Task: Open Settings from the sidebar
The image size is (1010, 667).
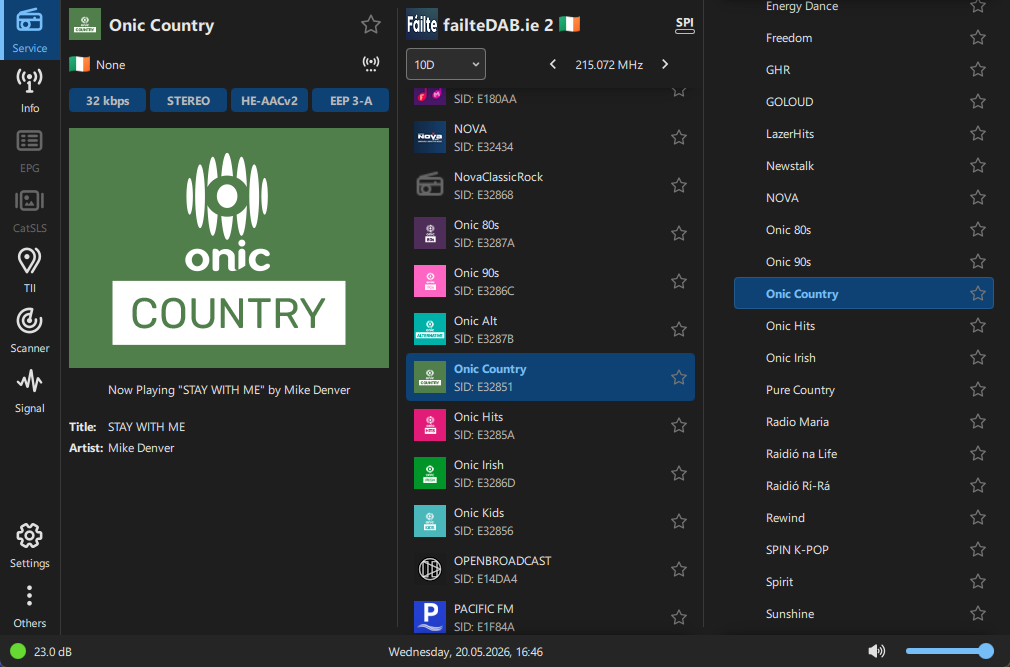Action: pyautogui.click(x=30, y=546)
